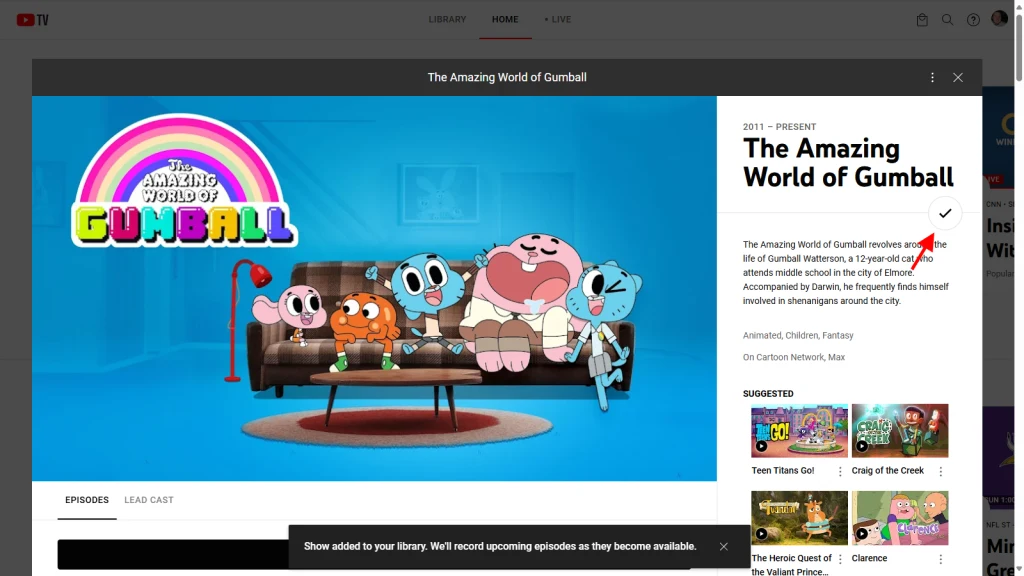Play icon on Teen Titans Go! thumbnail
Image resolution: width=1024 pixels, height=576 pixels.
[x=762, y=446]
